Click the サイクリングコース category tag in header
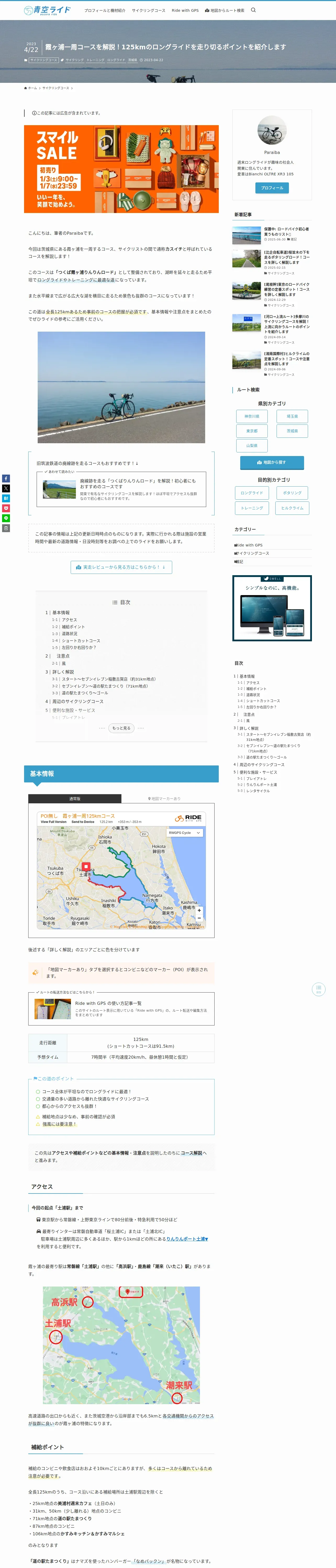Screen dimensions: 336x1568 44,60
